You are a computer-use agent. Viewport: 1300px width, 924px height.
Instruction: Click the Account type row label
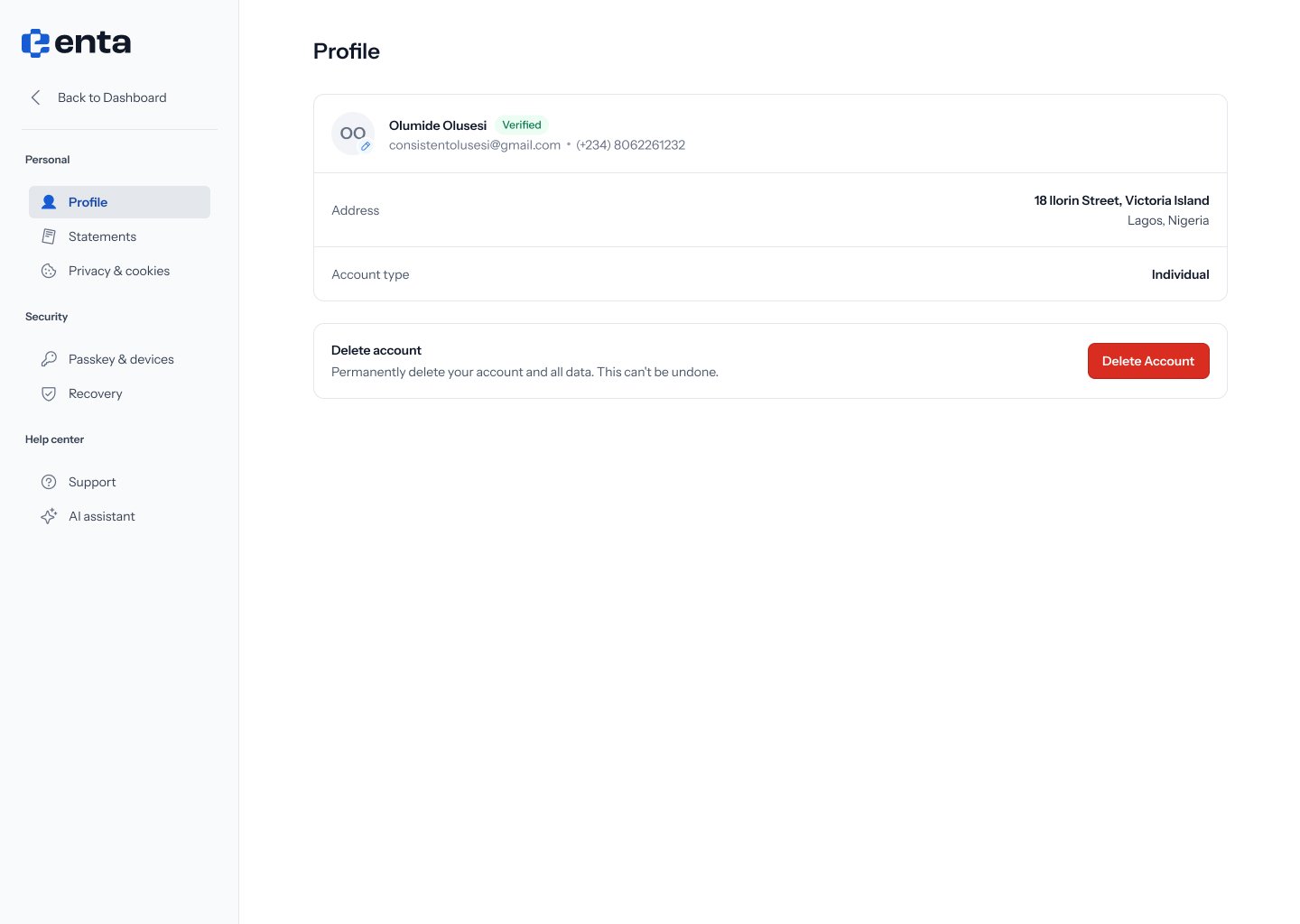[x=370, y=274]
